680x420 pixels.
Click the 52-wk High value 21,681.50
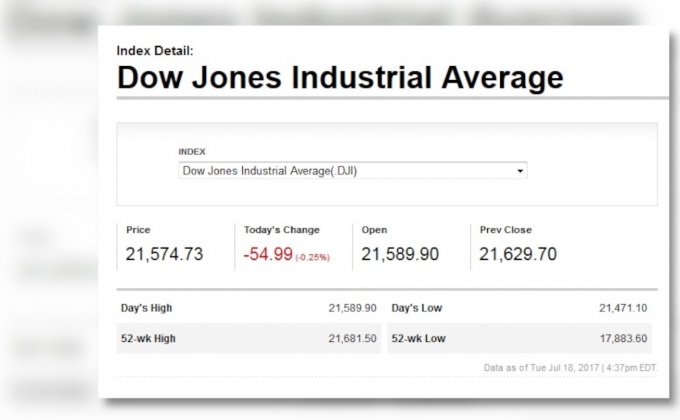(x=352, y=339)
